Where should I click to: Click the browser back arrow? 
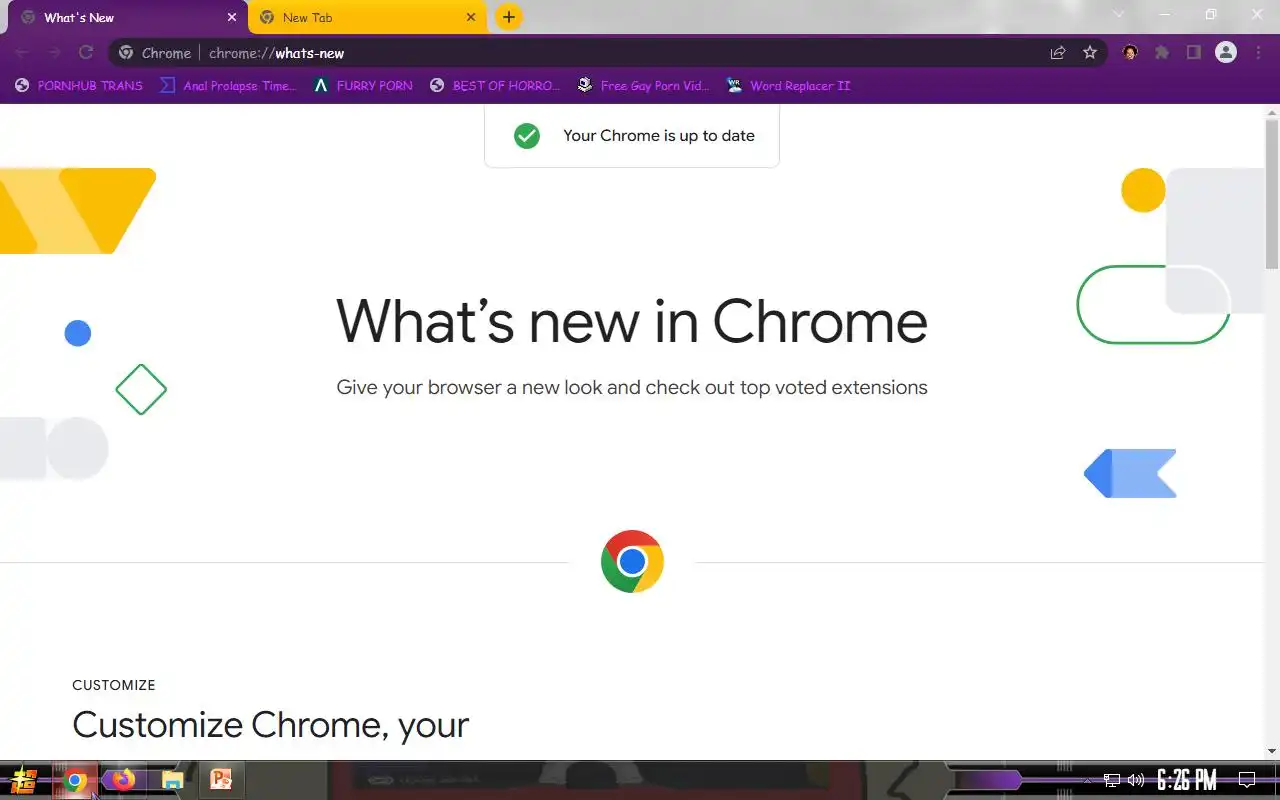22,53
